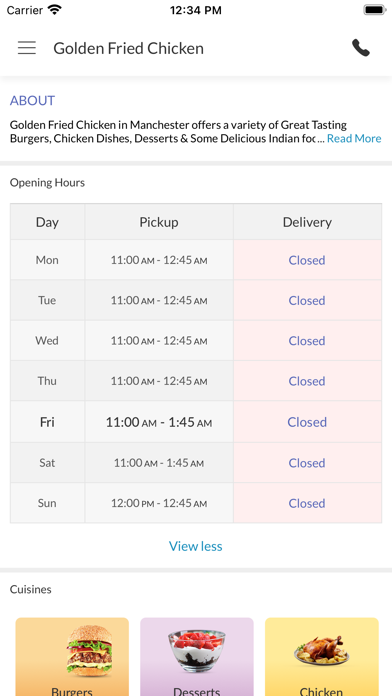Click the Delivery column header

pos(307,222)
